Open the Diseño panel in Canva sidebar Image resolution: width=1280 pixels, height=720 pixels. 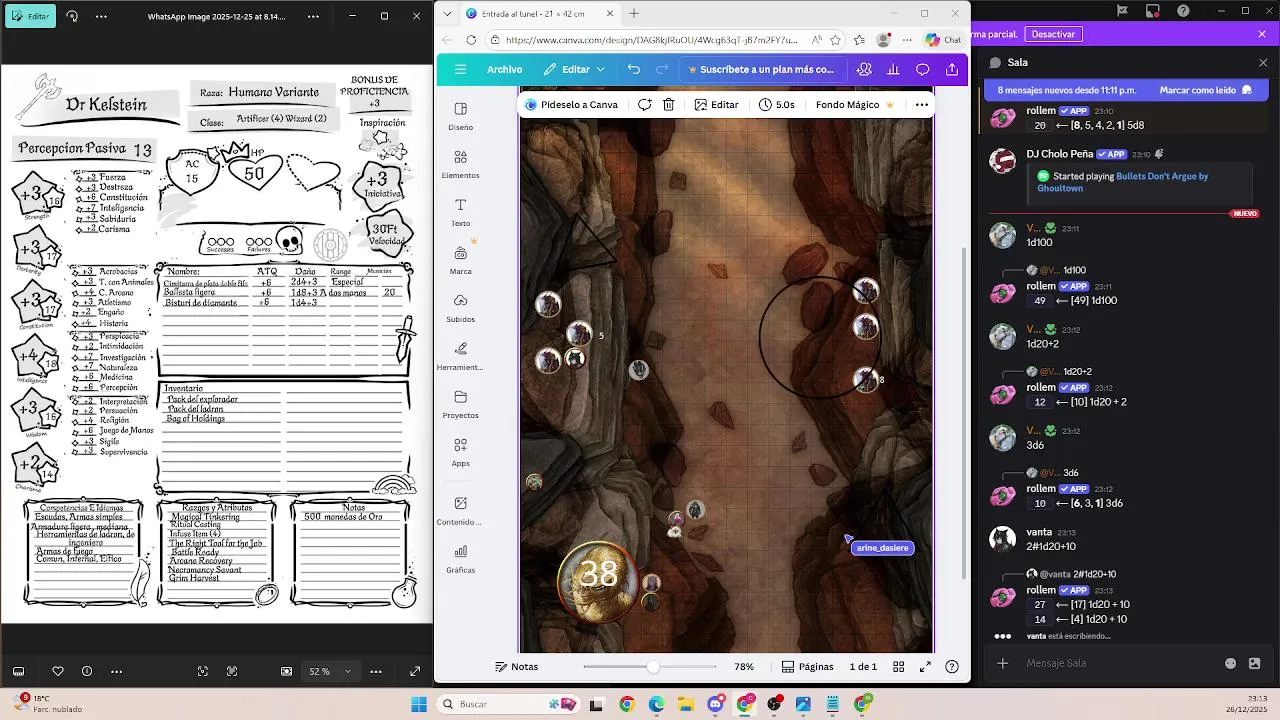[460, 116]
